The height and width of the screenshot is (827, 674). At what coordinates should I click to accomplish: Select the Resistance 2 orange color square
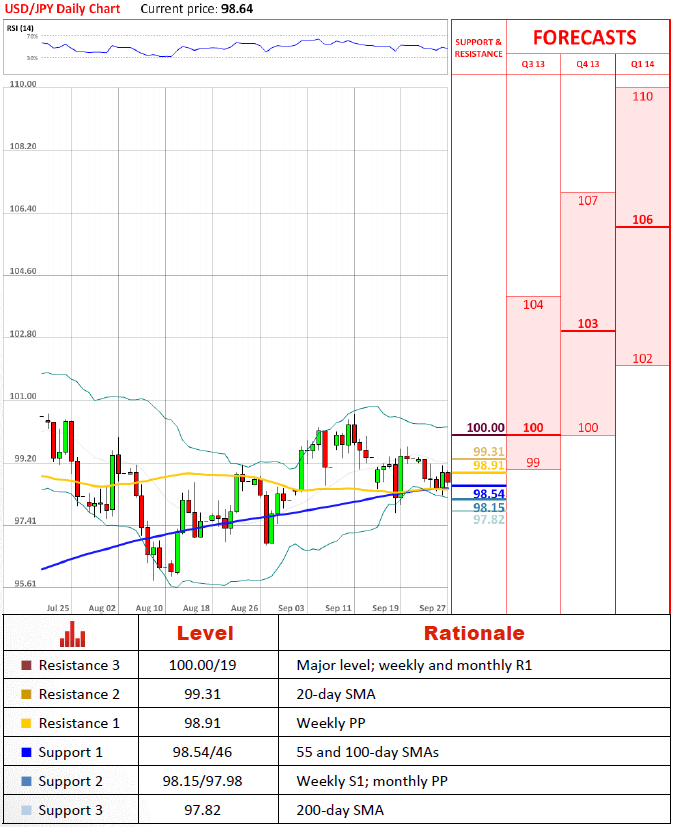pyautogui.click(x=26, y=694)
